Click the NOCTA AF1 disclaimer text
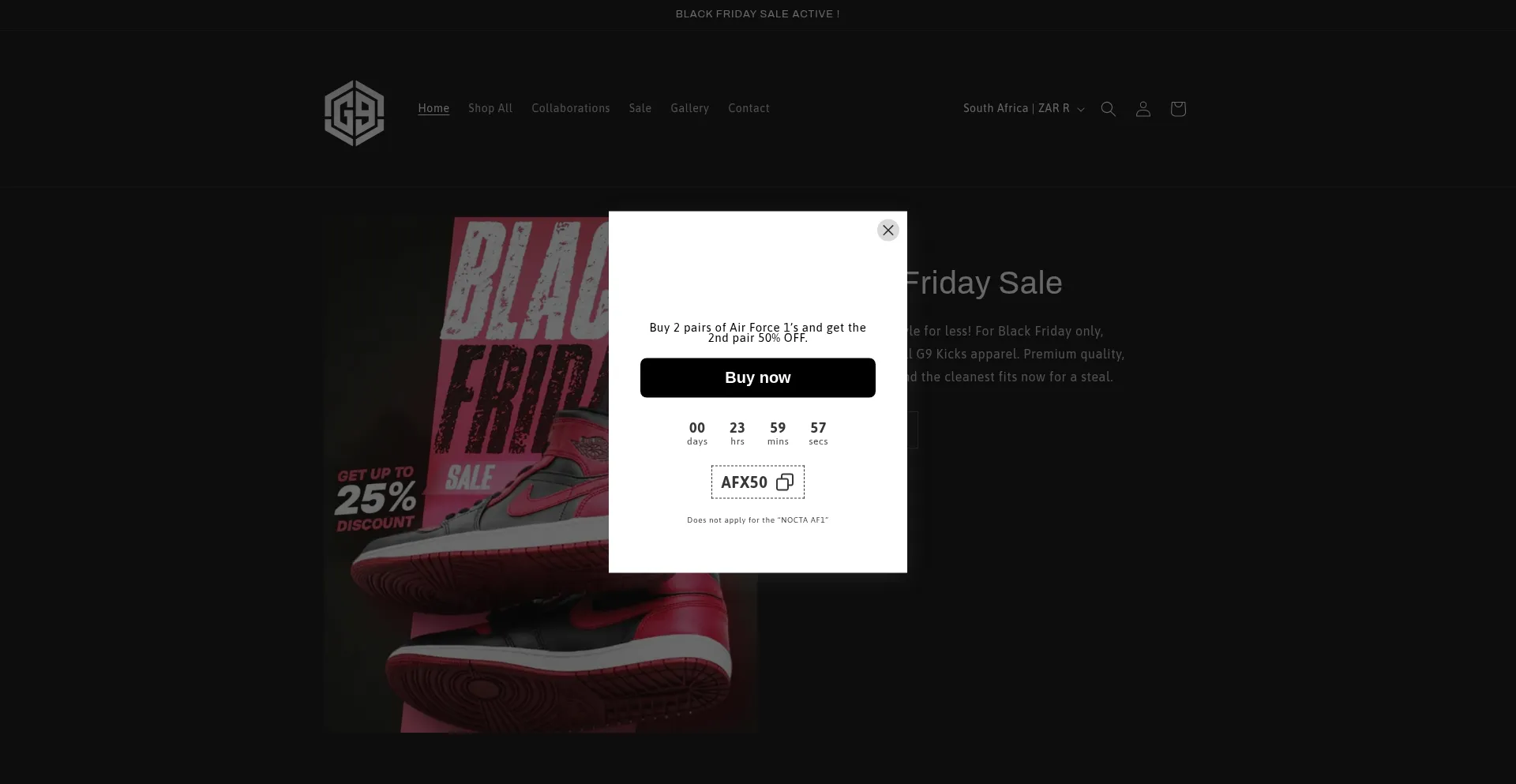The width and height of the screenshot is (1516, 784). (x=757, y=520)
